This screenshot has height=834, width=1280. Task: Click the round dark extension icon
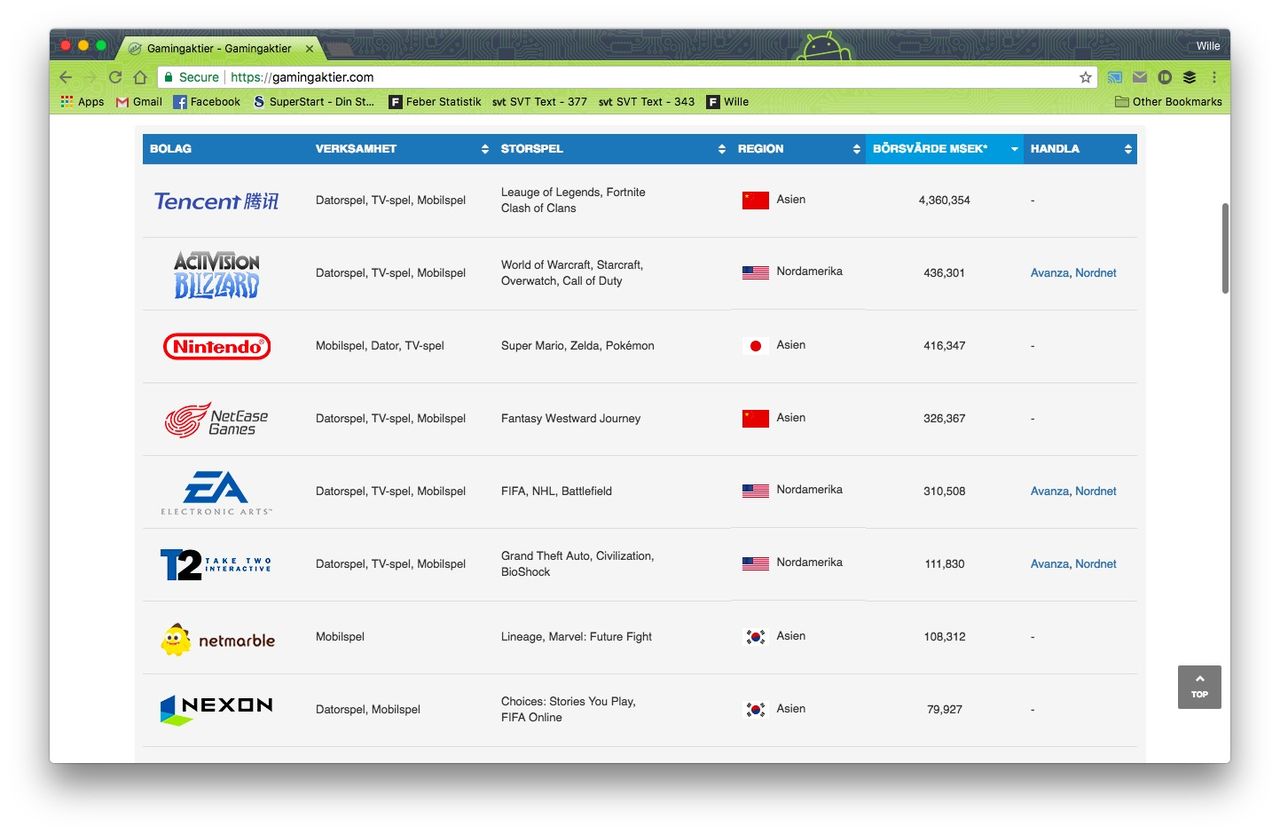pos(1165,77)
